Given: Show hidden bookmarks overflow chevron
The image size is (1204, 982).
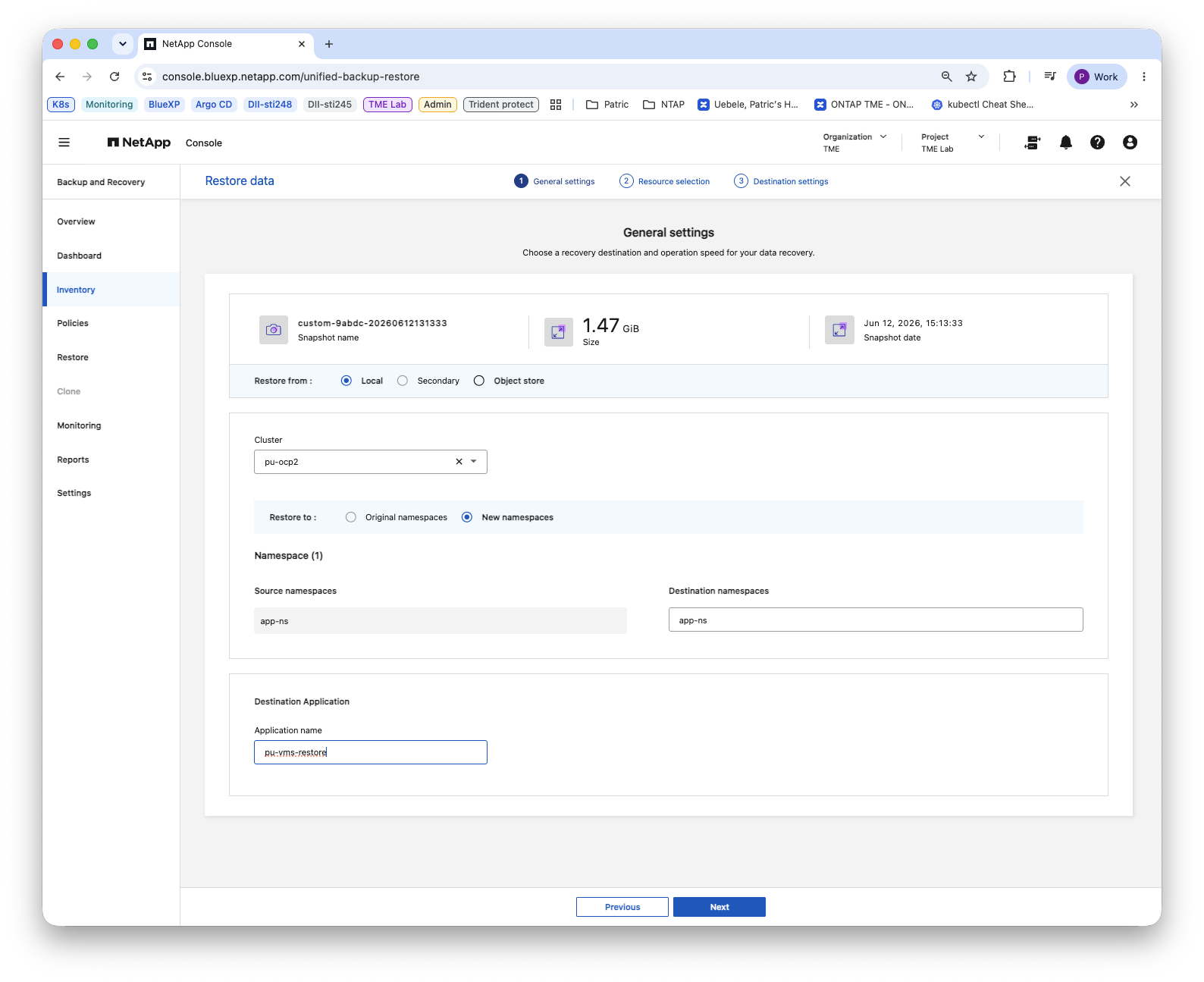Looking at the screenshot, I should pyautogui.click(x=1134, y=105).
